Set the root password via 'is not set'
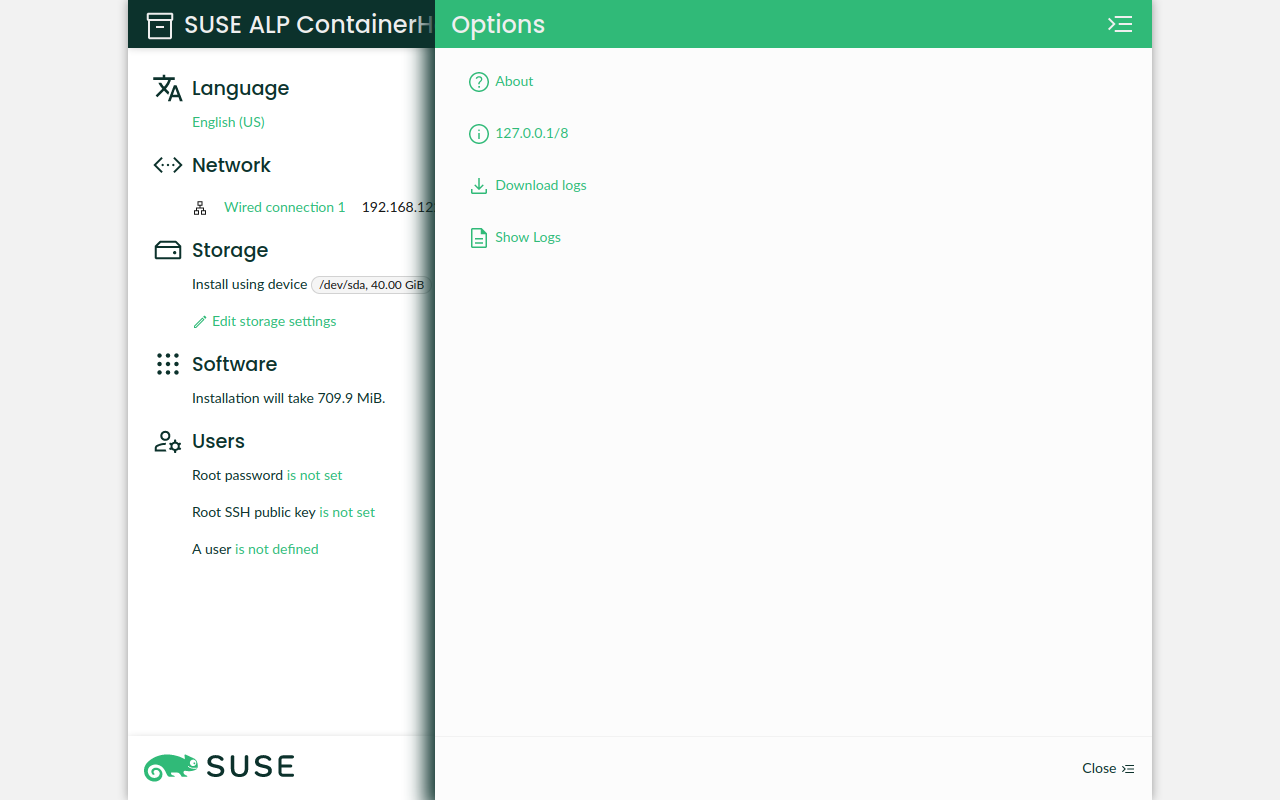 (x=314, y=475)
